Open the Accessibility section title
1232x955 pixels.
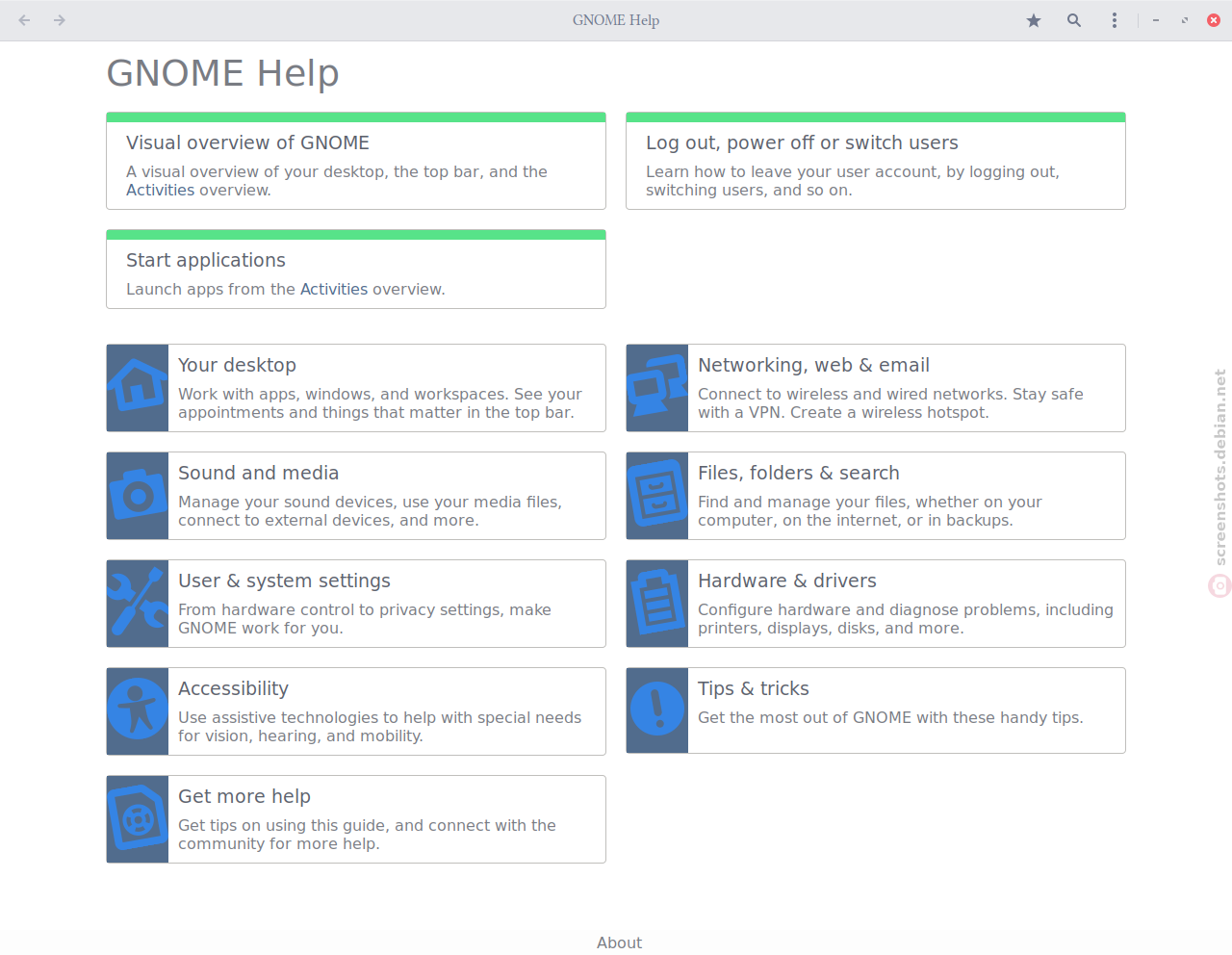(233, 688)
